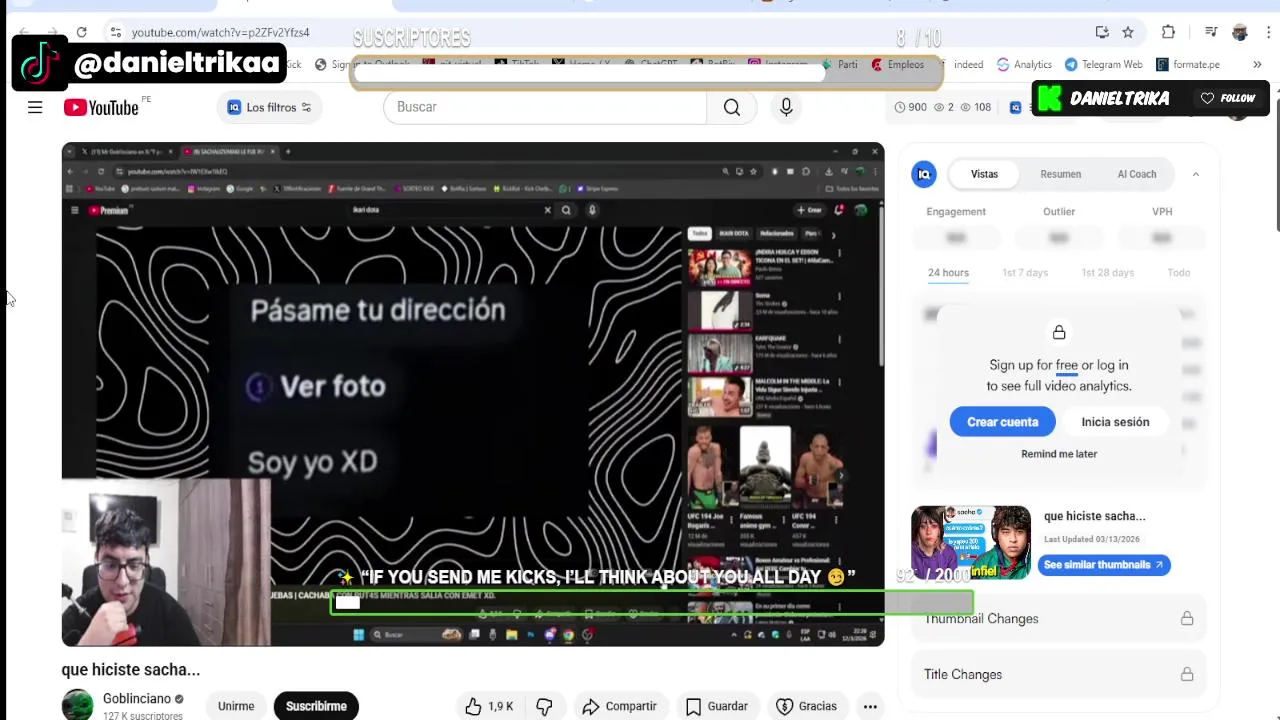Click the lock icon on Title Changes

(1187, 675)
